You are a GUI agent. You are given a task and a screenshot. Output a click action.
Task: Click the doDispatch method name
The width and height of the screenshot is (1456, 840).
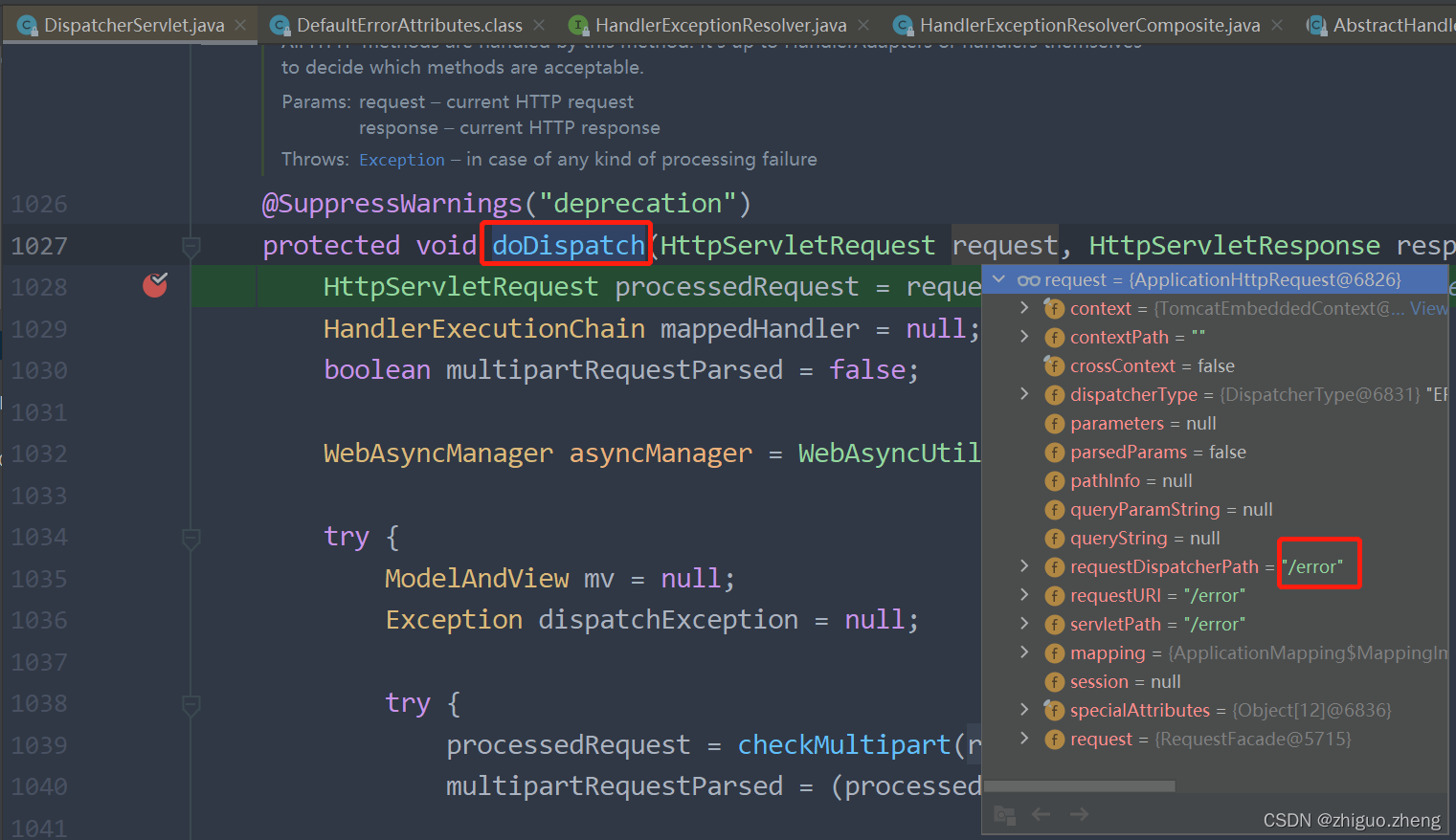click(569, 246)
